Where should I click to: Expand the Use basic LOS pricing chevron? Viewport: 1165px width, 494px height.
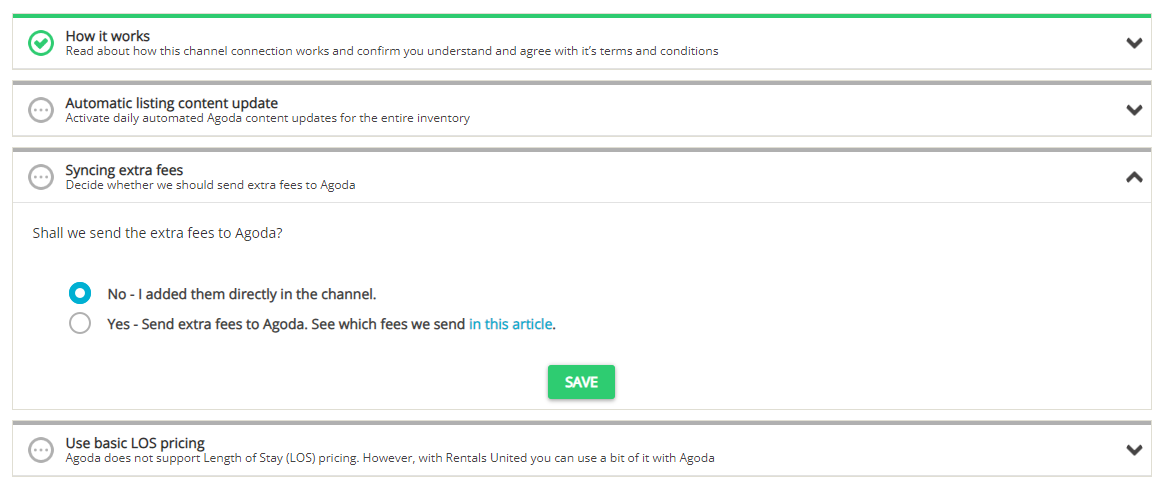(x=1134, y=450)
